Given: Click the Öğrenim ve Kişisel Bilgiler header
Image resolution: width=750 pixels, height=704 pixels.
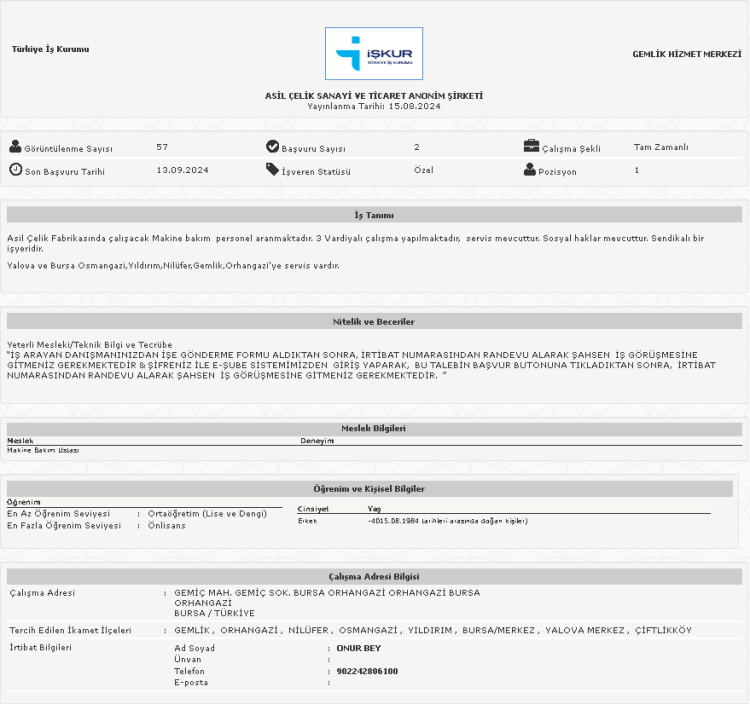Looking at the screenshot, I should click(x=374, y=488).
